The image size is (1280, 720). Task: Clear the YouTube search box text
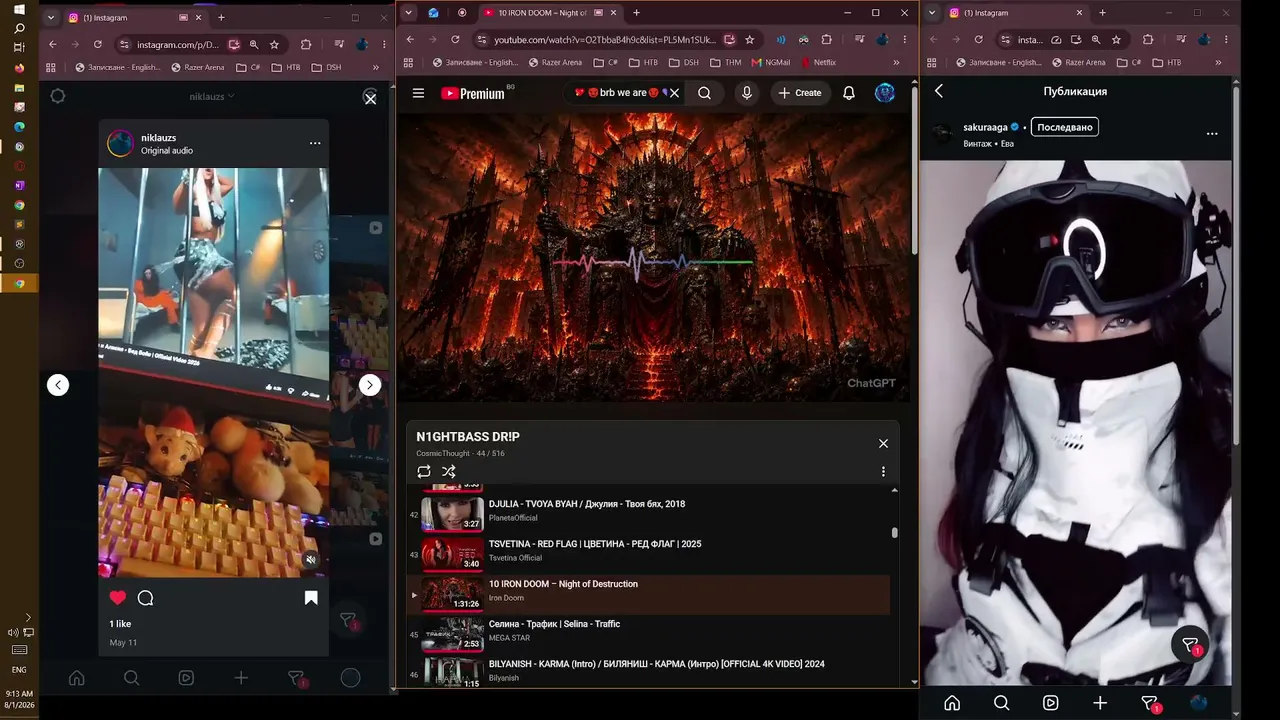(674, 93)
